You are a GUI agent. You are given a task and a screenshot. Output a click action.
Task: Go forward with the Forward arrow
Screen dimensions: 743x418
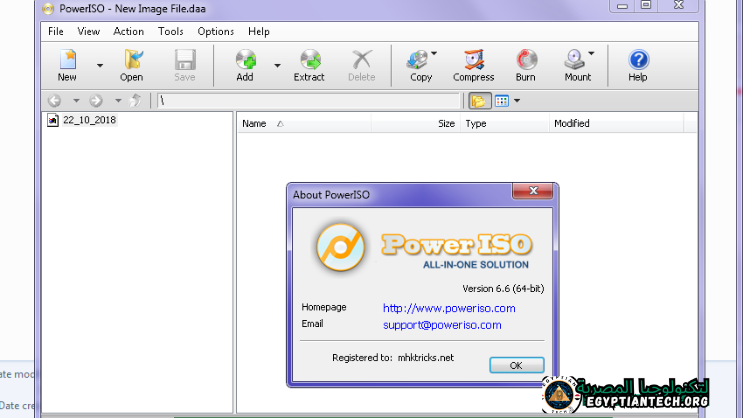(x=96, y=100)
